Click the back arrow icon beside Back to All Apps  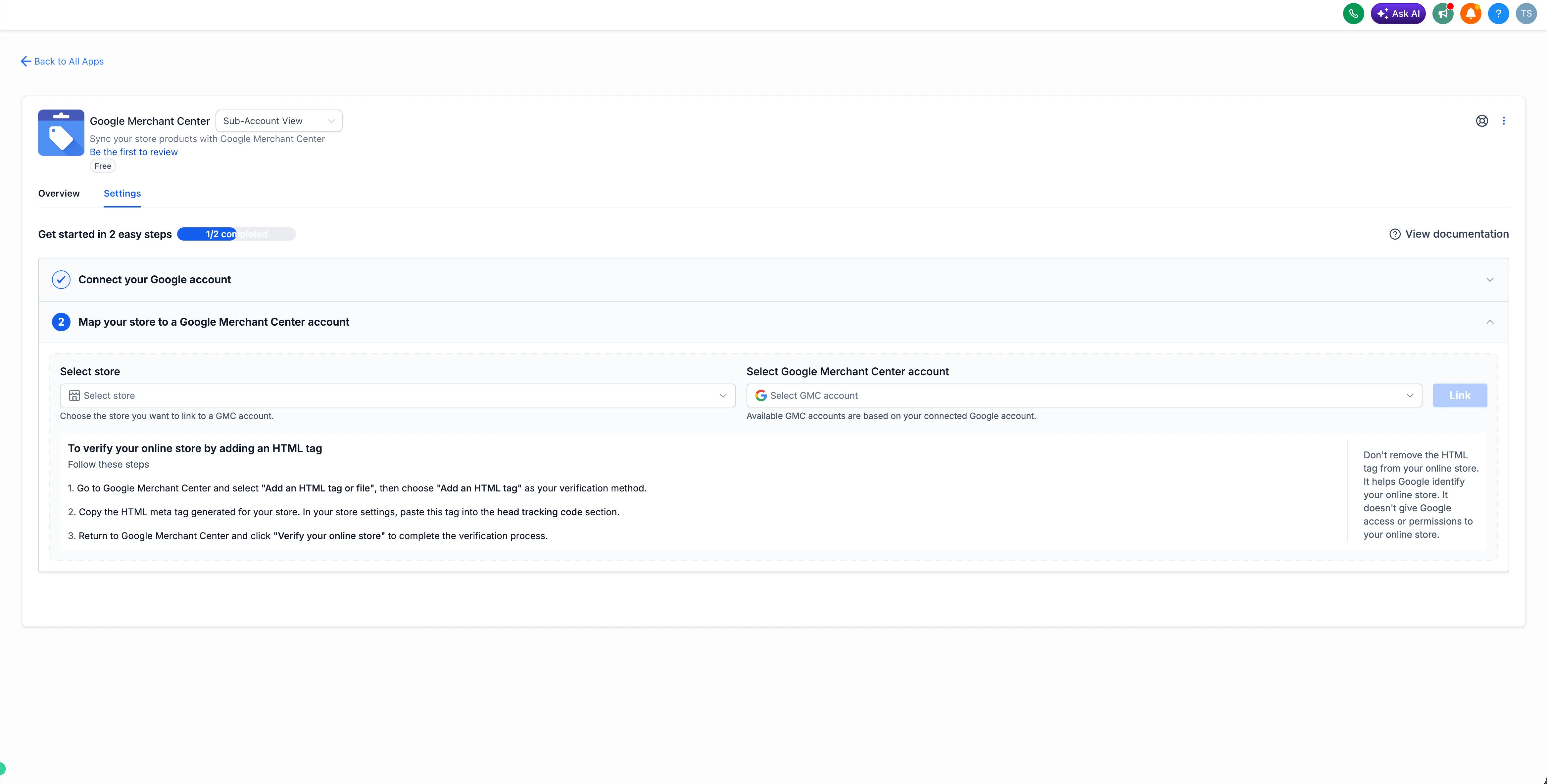point(26,61)
